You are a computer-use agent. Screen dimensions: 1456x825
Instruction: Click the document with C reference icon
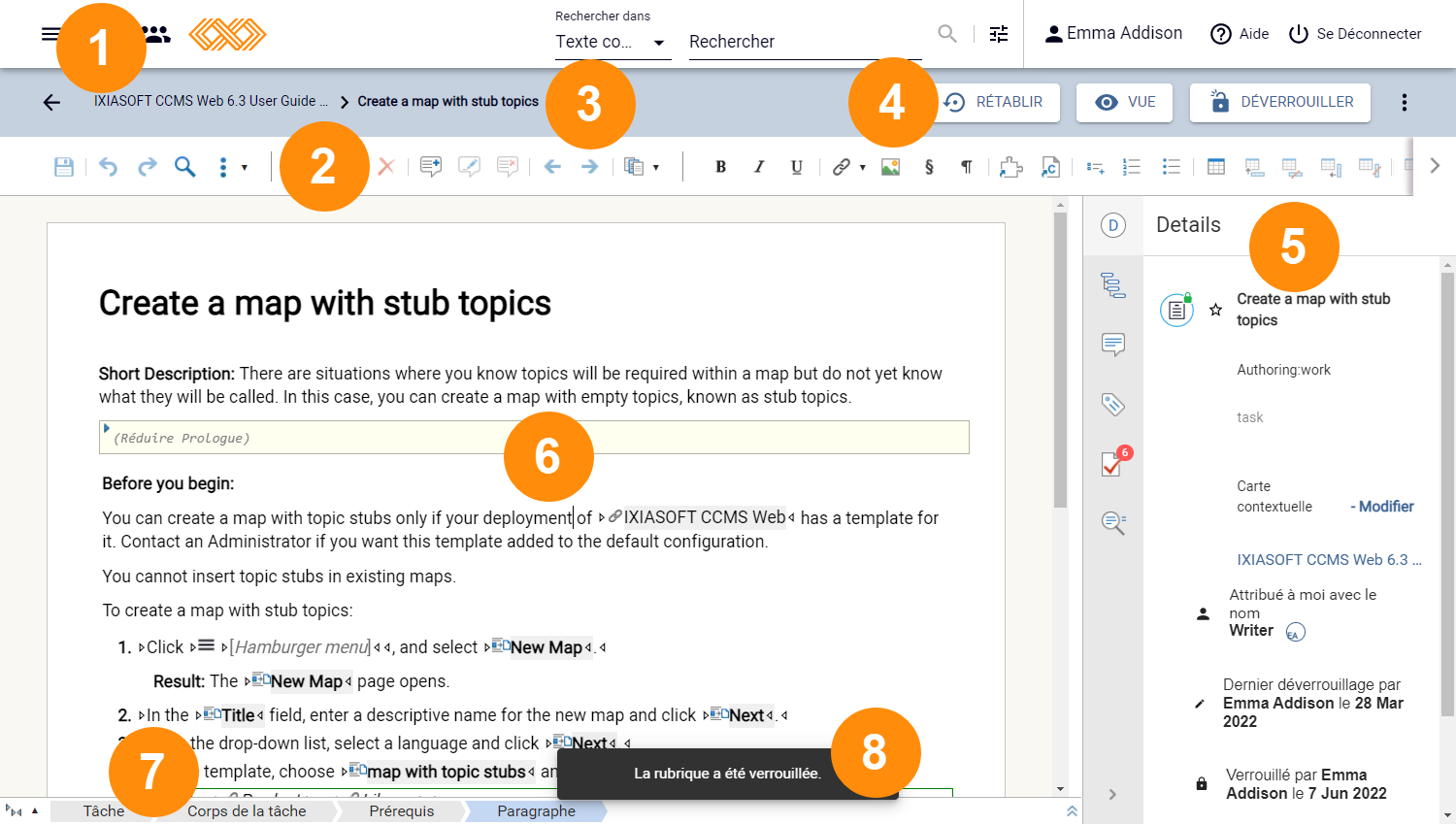click(1050, 167)
